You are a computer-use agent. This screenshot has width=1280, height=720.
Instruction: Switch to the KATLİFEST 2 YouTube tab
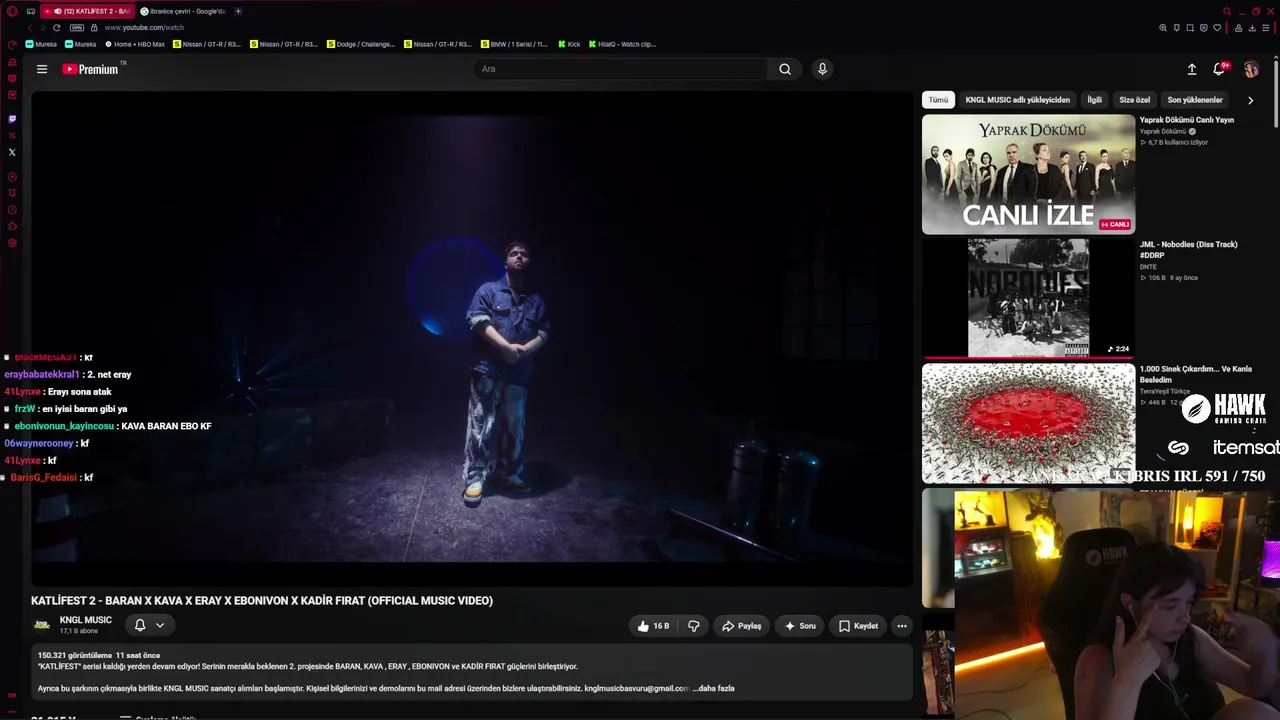pos(87,11)
